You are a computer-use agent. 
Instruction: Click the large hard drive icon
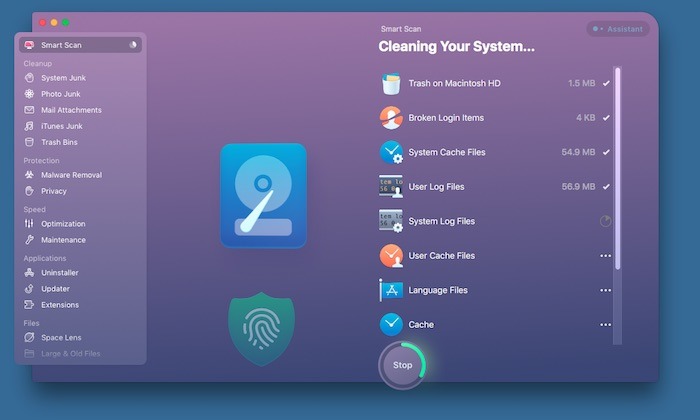263,195
